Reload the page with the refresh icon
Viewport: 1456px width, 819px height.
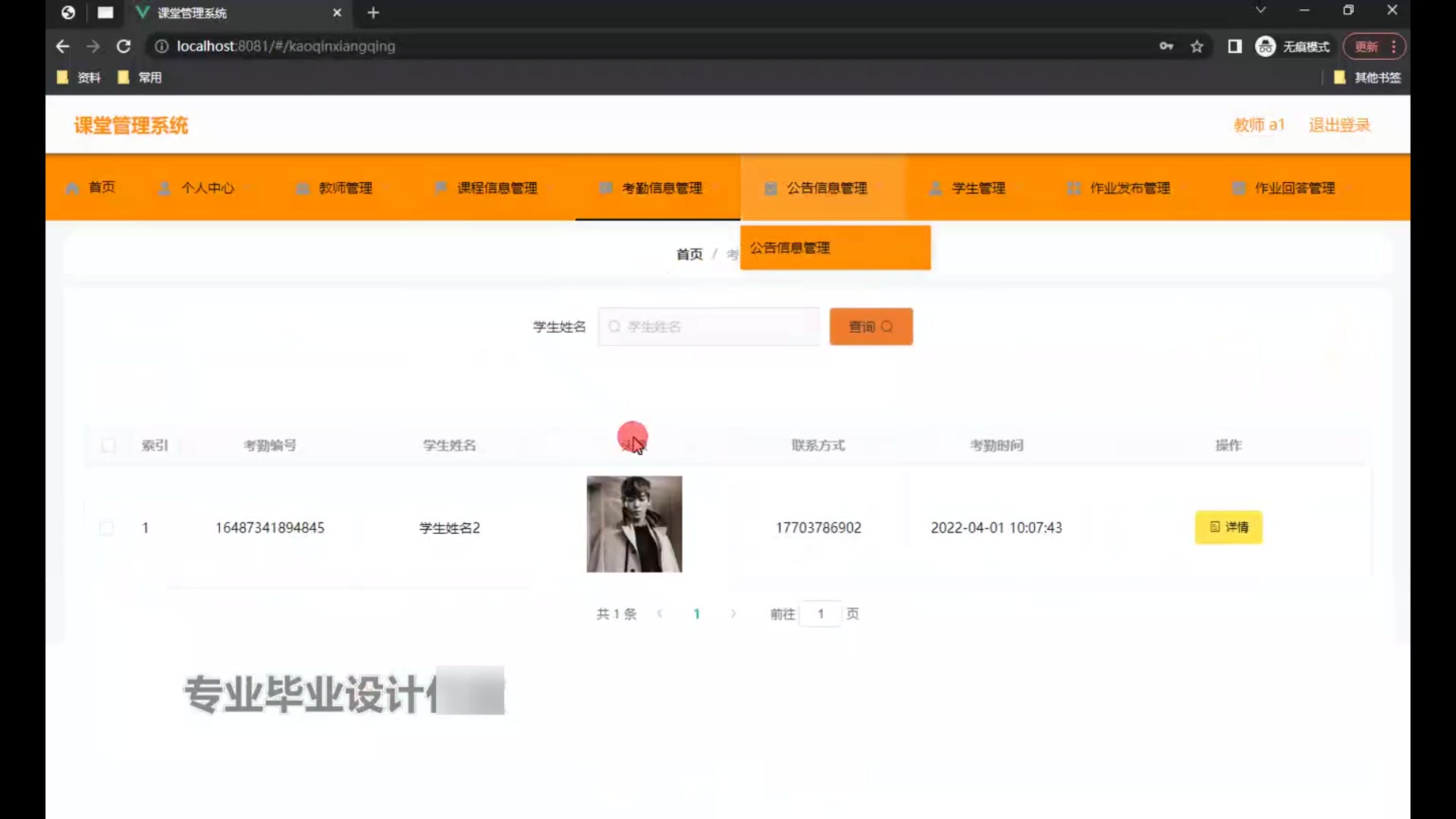[x=124, y=46]
